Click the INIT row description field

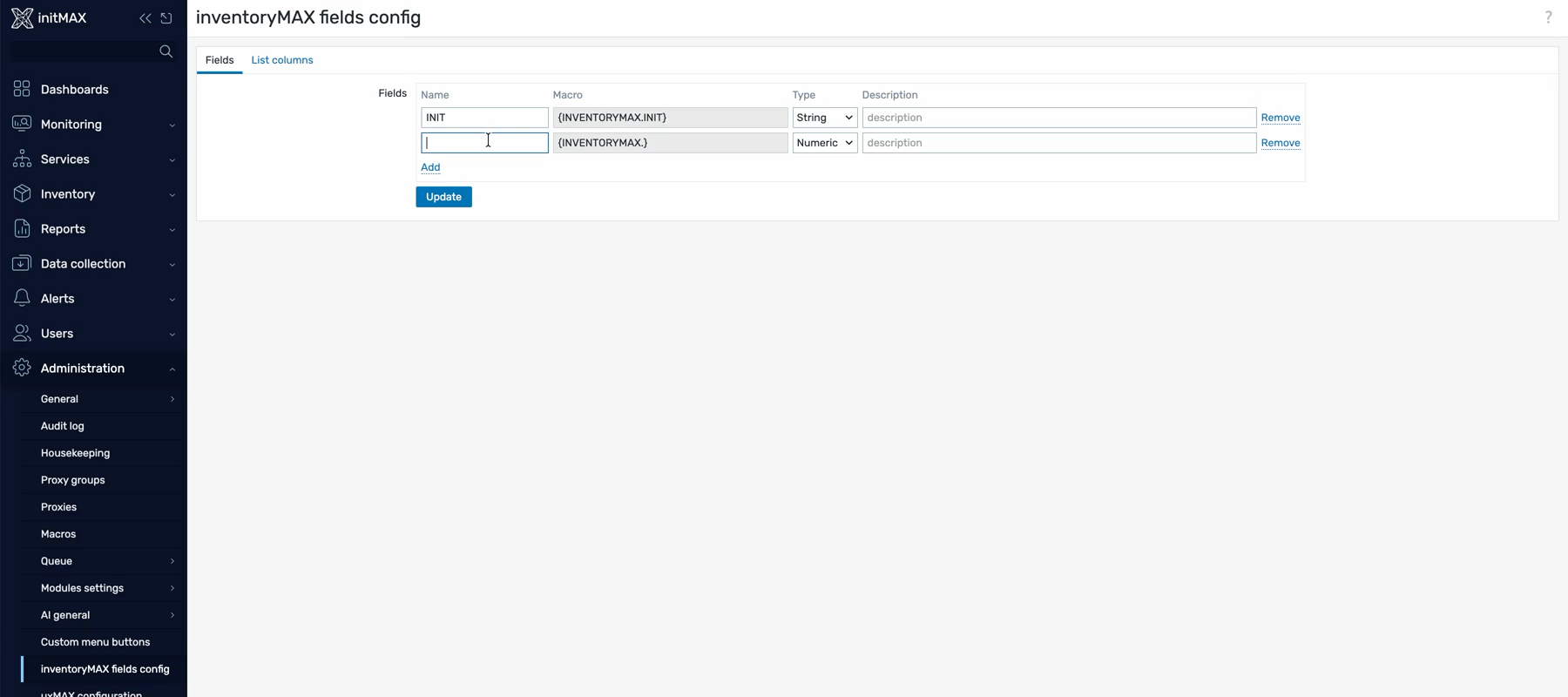(x=1058, y=118)
